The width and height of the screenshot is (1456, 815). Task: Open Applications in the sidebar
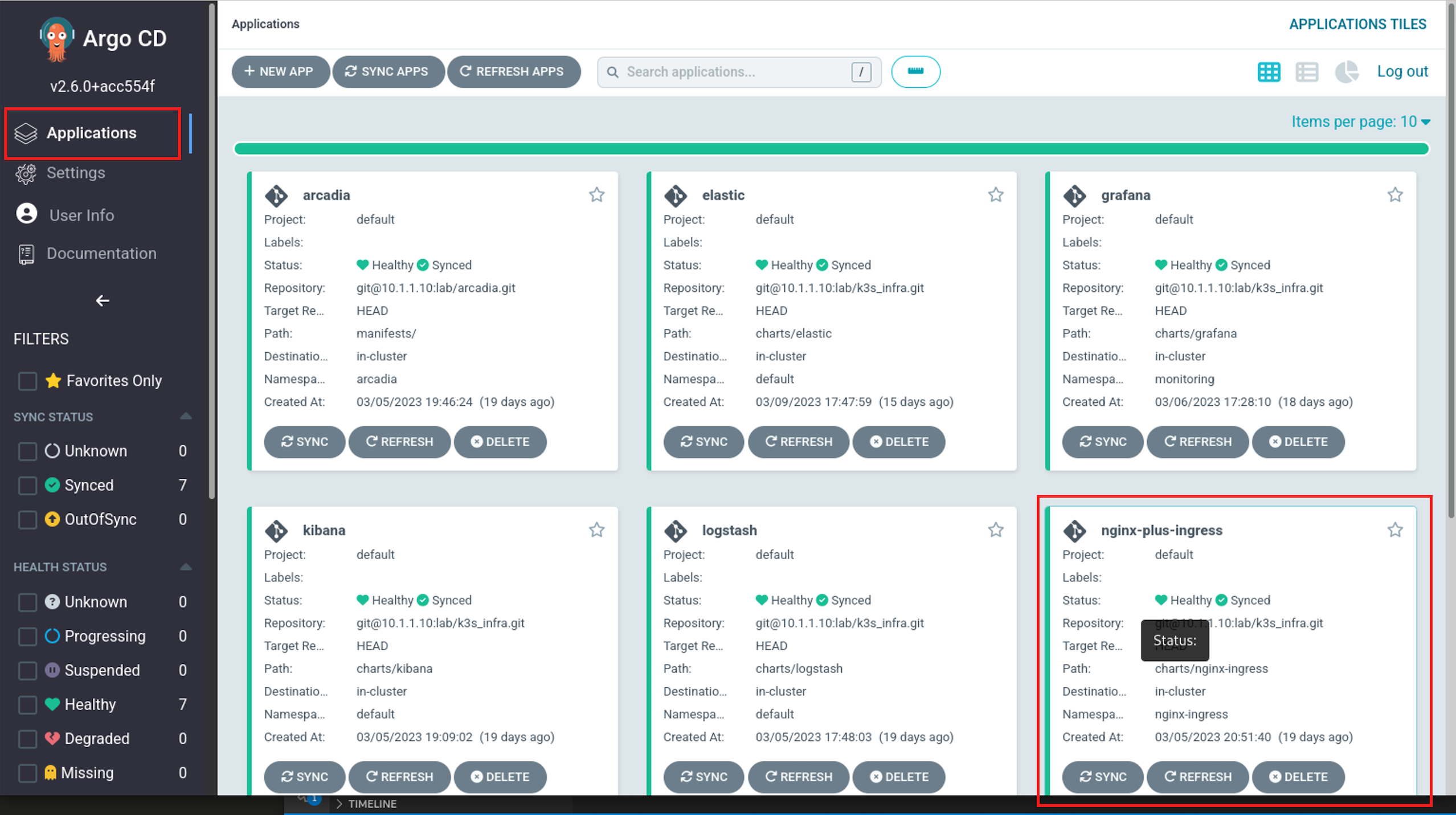click(92, 133)
